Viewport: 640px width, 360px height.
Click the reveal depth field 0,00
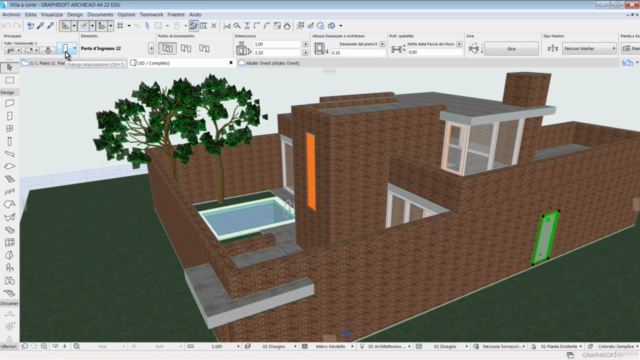pos(434,52)
